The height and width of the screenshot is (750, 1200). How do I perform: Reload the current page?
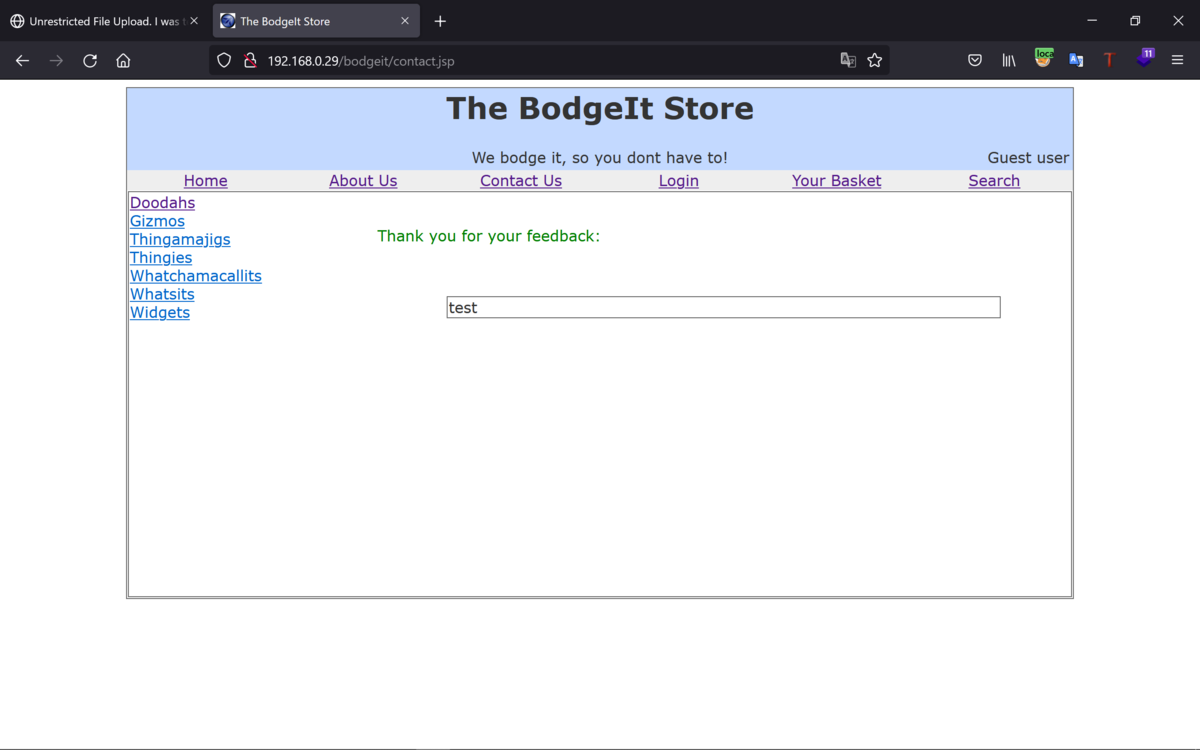coord(90,61)
